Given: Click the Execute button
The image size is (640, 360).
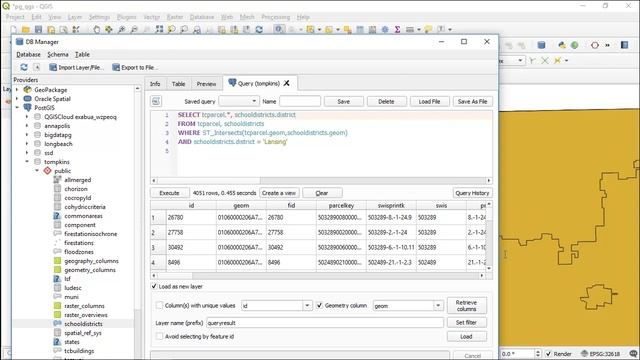Looking at the screenshot, I should (x=169, y=193).
